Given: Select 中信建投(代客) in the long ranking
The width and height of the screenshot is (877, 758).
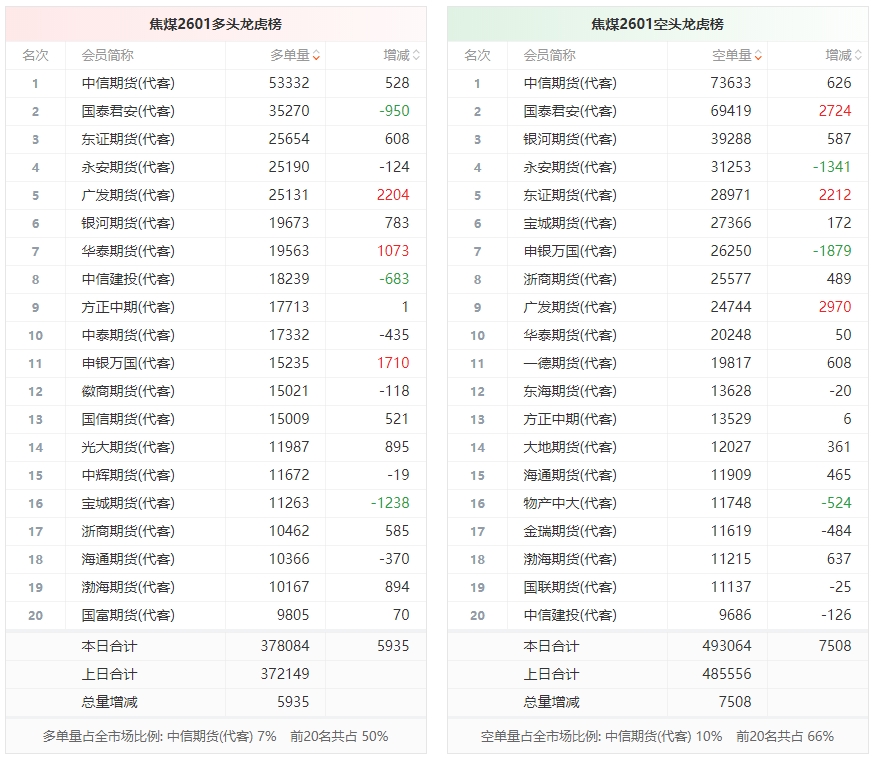Looking at the screenshot, I should click(128, 279).
